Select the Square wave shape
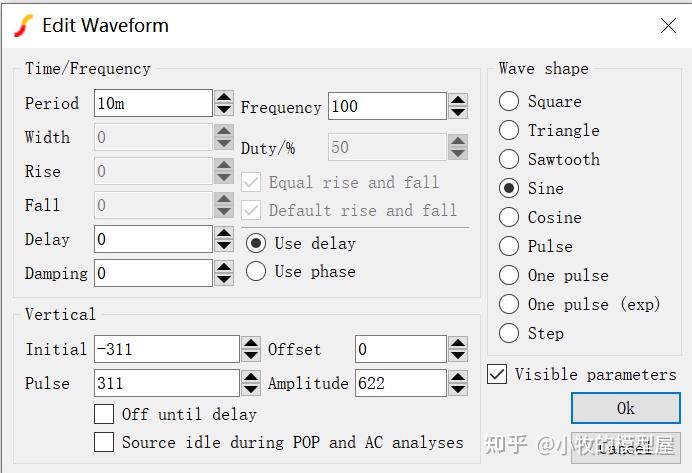The height and width of the screenshot is (473, 692). [x=509, y=101]
